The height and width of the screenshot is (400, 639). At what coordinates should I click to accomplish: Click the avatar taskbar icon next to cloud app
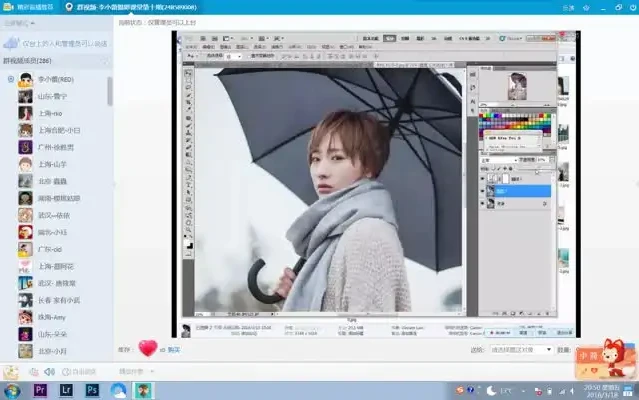pos(144,390)
